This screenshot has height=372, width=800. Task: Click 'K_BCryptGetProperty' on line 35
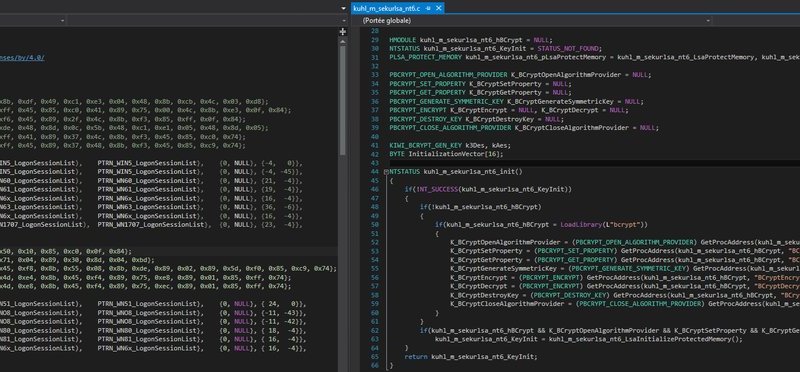(x=505, y=92)
